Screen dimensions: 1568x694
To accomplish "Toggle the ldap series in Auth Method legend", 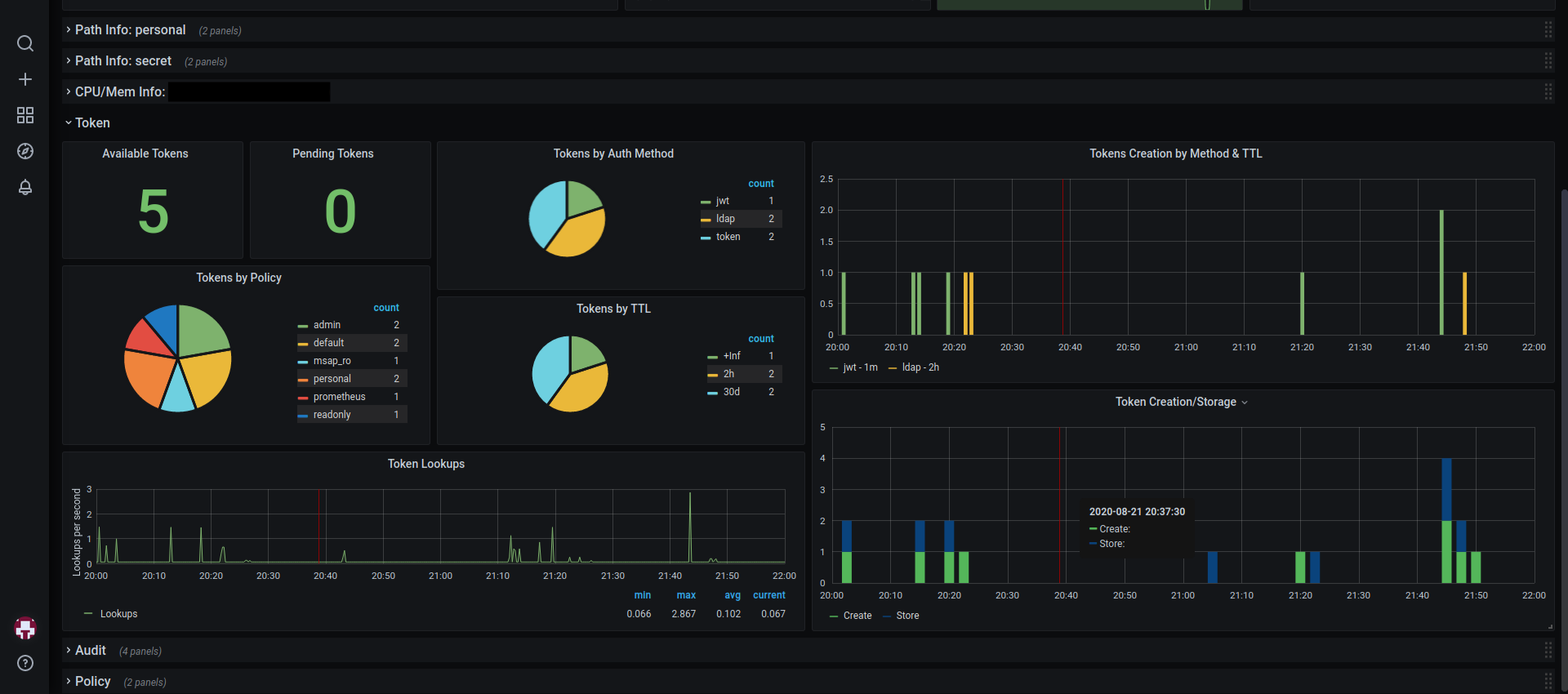I will click(x=725, y=219).
